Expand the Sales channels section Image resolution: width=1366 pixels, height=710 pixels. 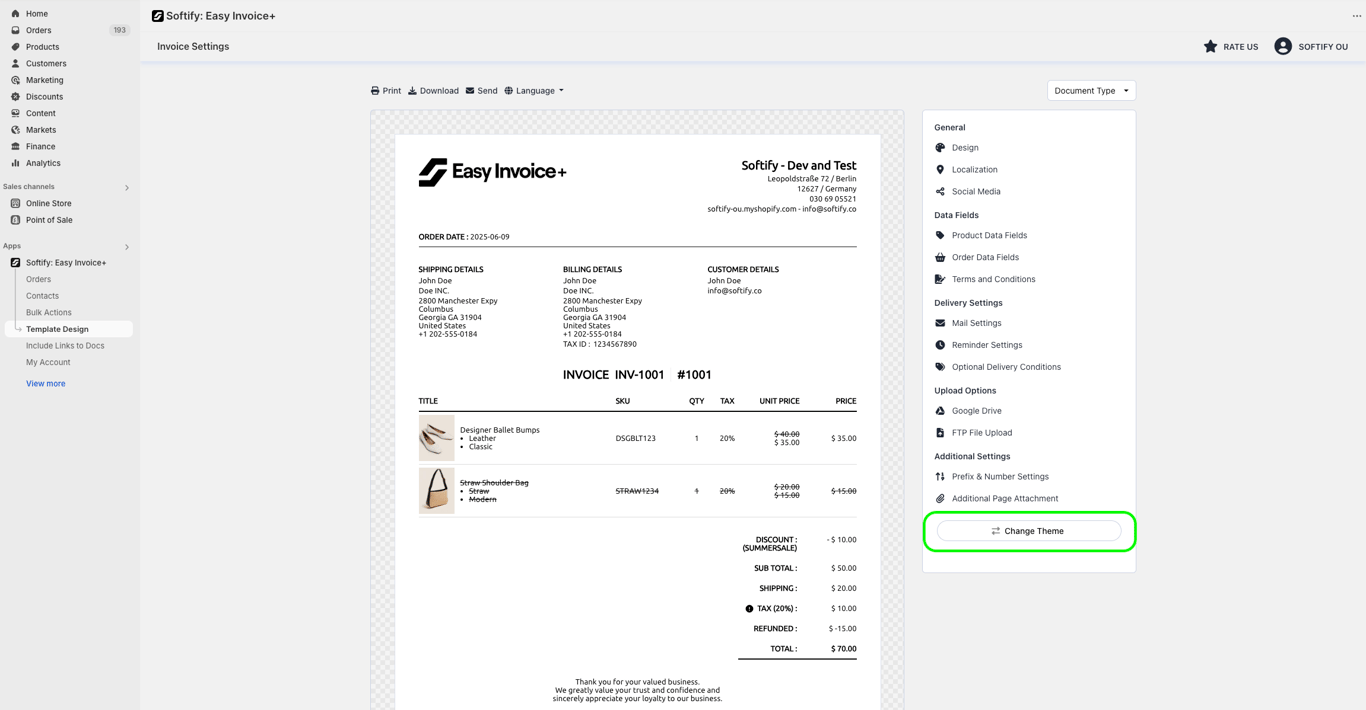click(127, 188)
